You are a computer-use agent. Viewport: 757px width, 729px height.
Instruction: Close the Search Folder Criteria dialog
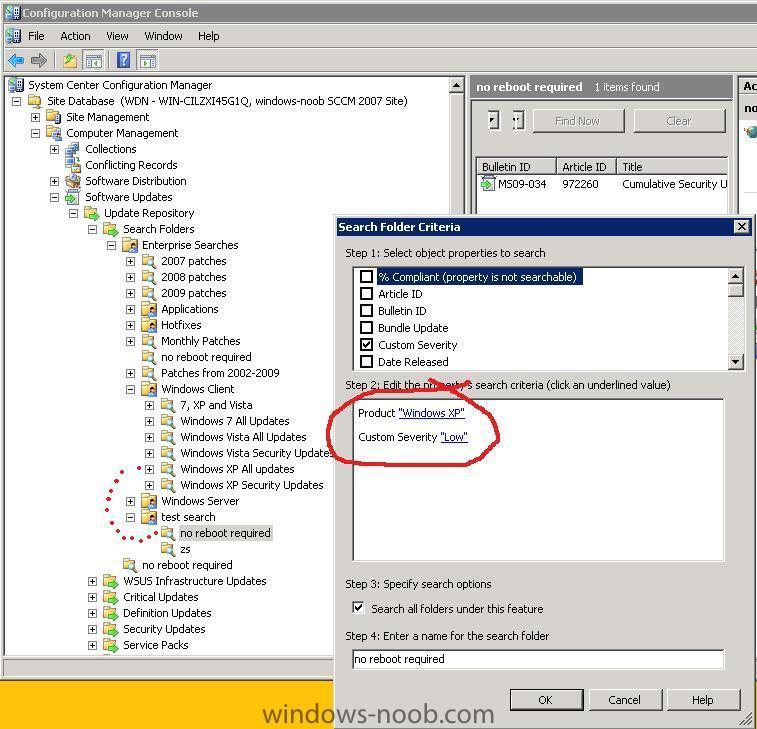[742, 226]
